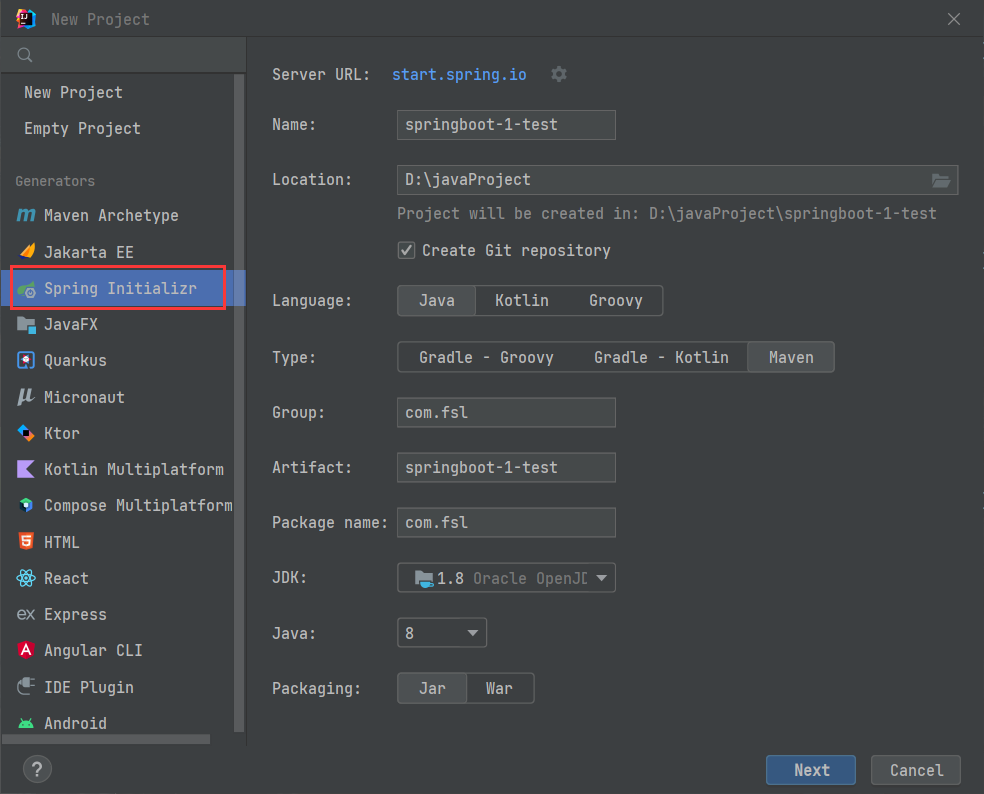Click the search magnifier icon
984x794 pixels.
pos(24,55)
